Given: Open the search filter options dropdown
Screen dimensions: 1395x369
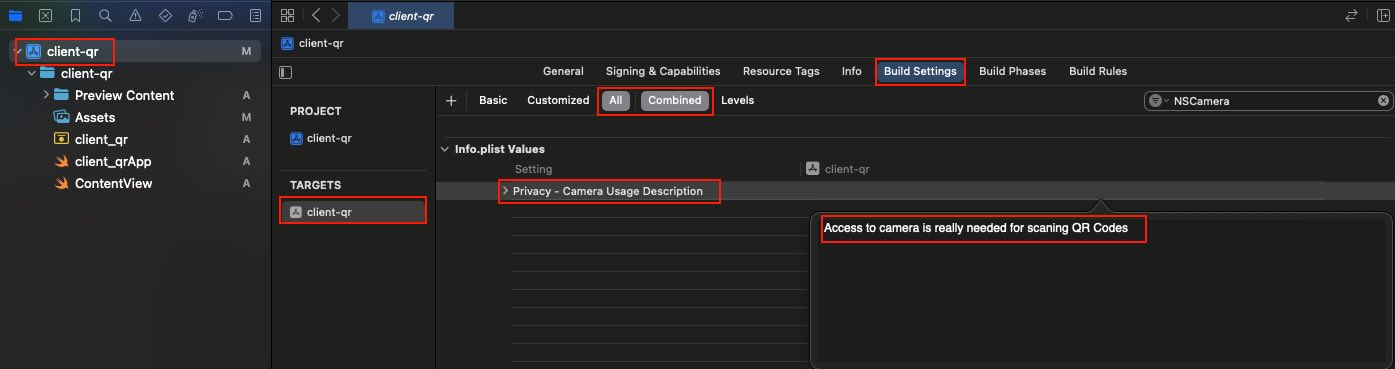Looking at the screenshot, I should click(x=1158, y=100).
